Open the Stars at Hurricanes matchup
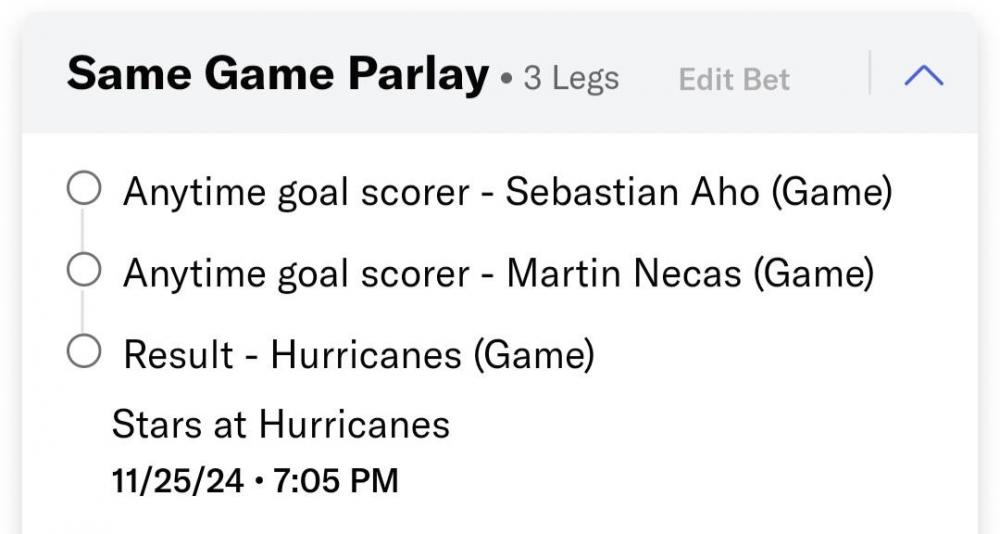Image resolution: width=1000 pixels, height=534 pixels. [280, 425]
